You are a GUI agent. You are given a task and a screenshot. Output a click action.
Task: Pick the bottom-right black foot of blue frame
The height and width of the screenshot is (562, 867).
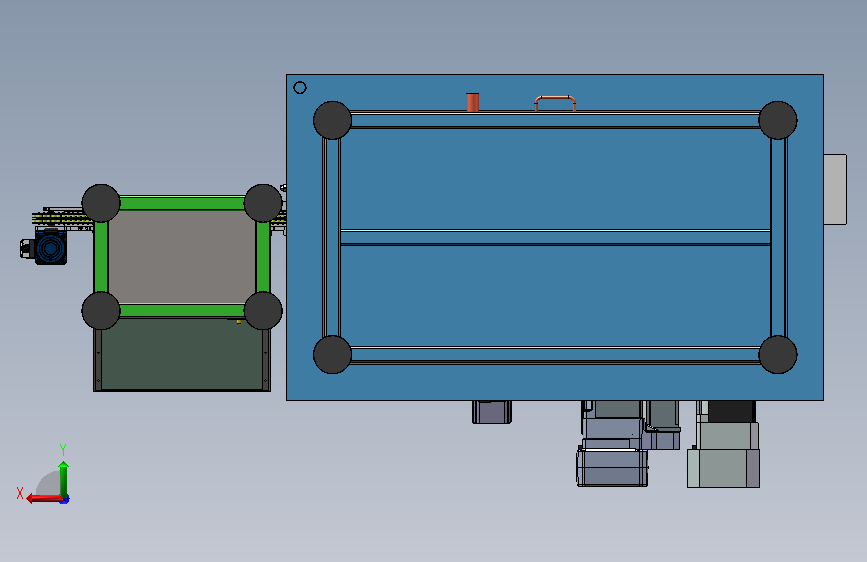point(778,355)
